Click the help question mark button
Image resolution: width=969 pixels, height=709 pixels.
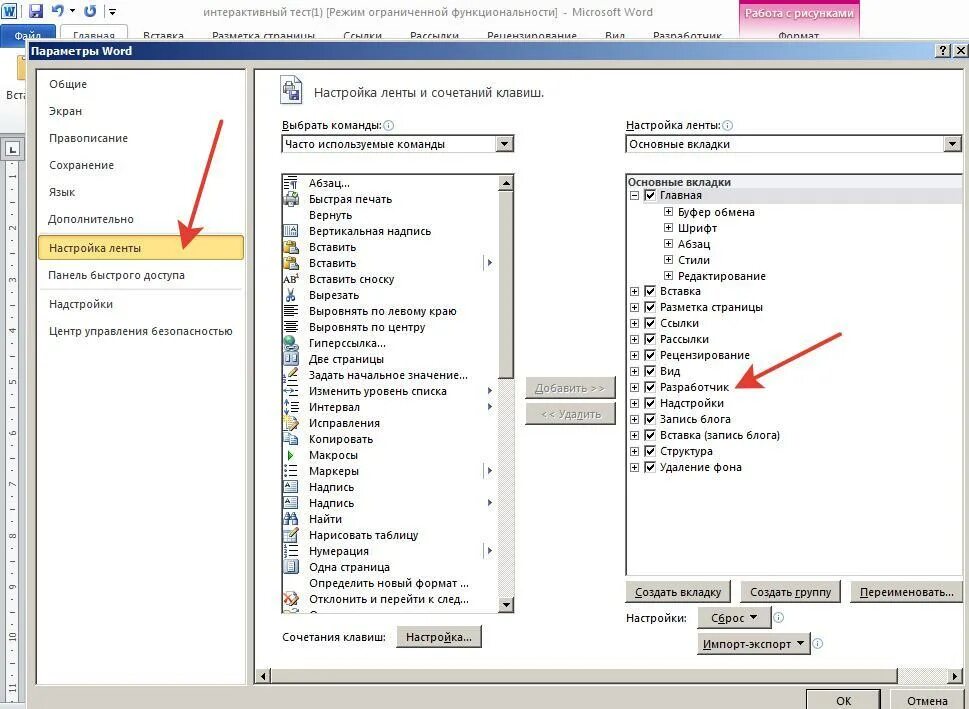942,51
